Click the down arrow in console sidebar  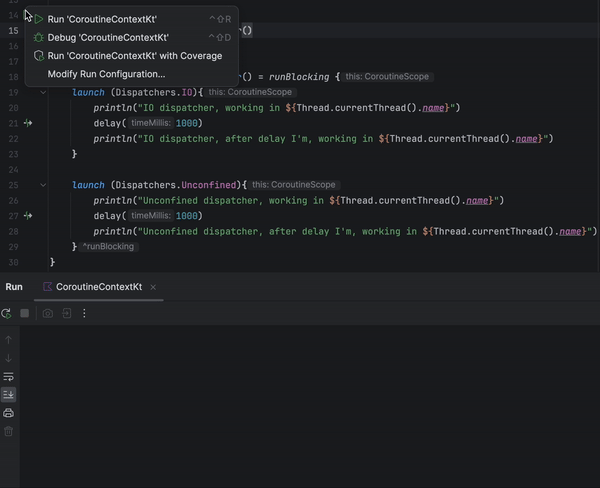[x=9, y=358]
